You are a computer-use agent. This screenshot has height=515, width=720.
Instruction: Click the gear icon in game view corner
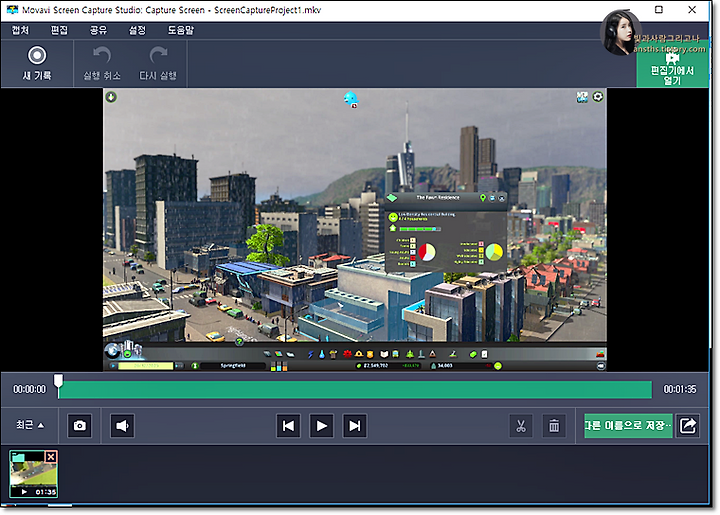[x=598, y=96]
